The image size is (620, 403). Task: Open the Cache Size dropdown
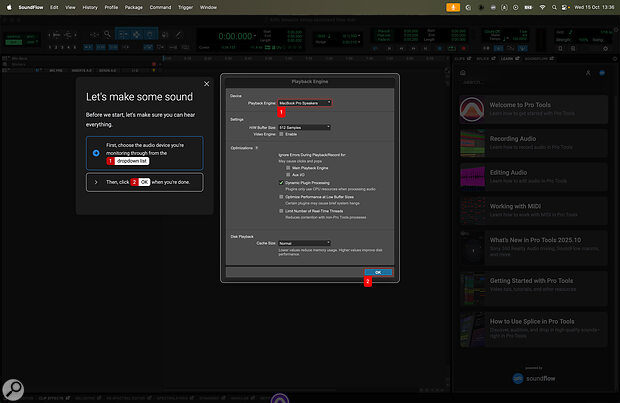point(304,243)
